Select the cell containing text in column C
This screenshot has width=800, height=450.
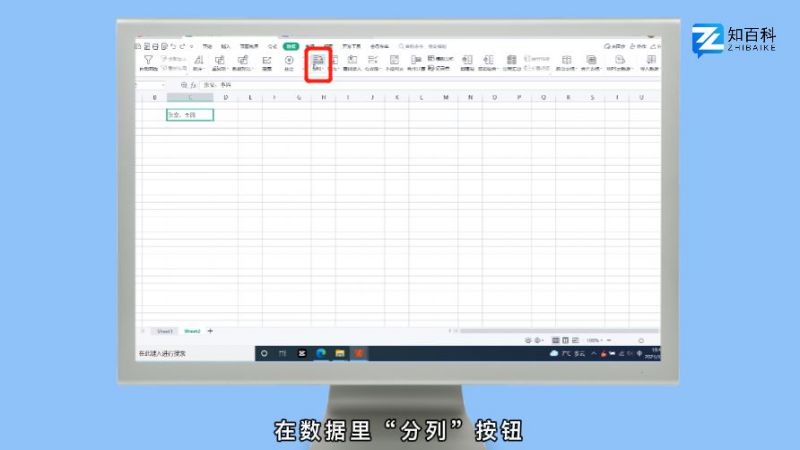point(189,115)
